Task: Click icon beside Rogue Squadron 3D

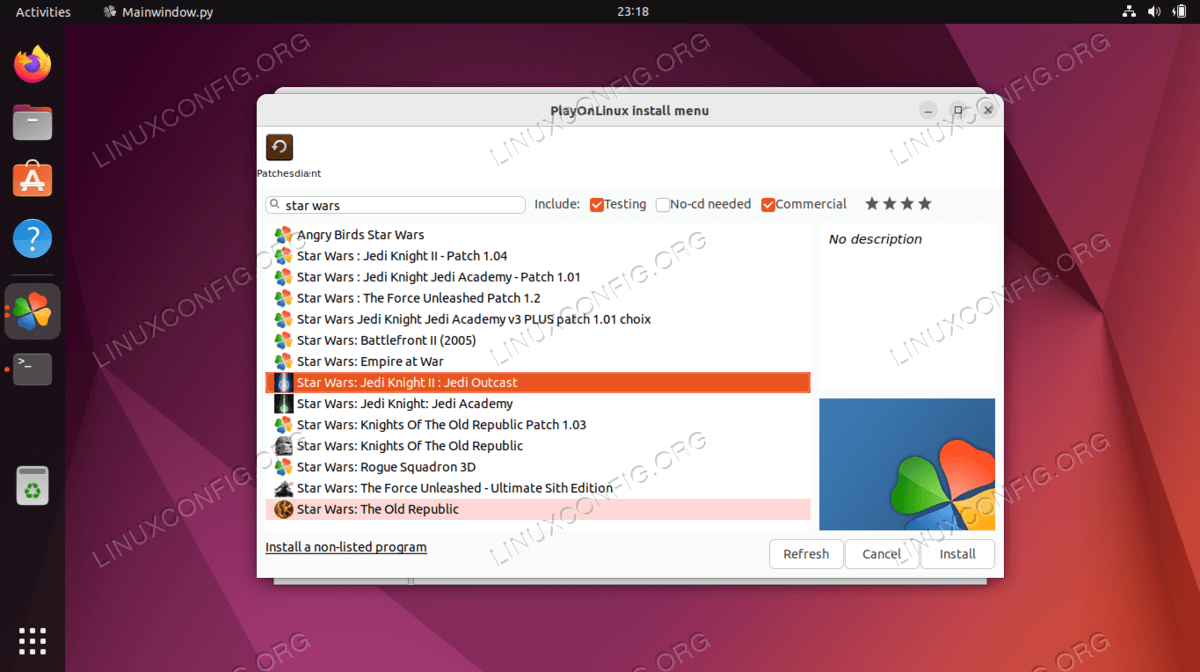Action: click(x=283, y=467)
